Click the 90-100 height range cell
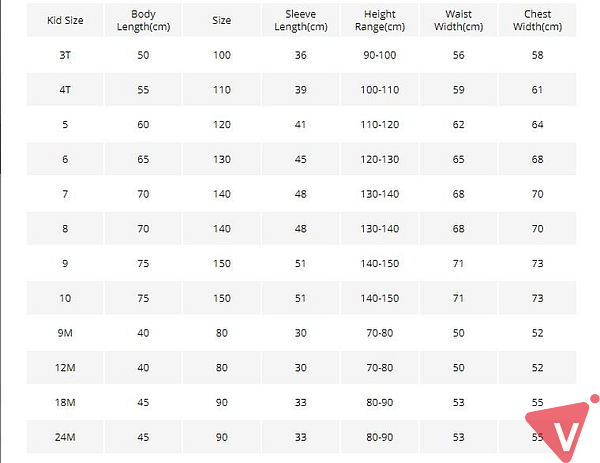Screen dimensions: 600x463 tap(380, 55)
